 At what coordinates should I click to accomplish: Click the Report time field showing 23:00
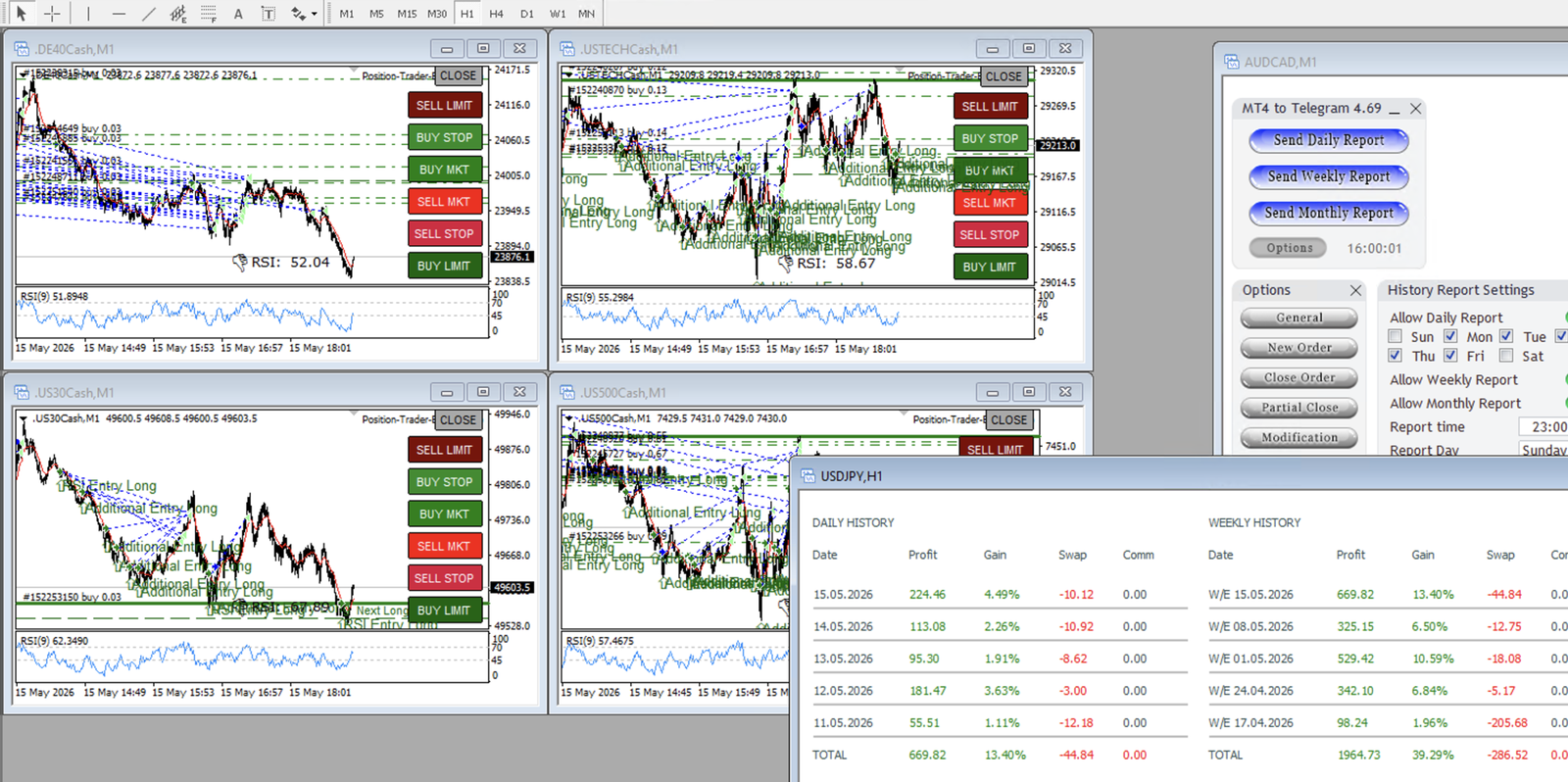[1543, 426]
